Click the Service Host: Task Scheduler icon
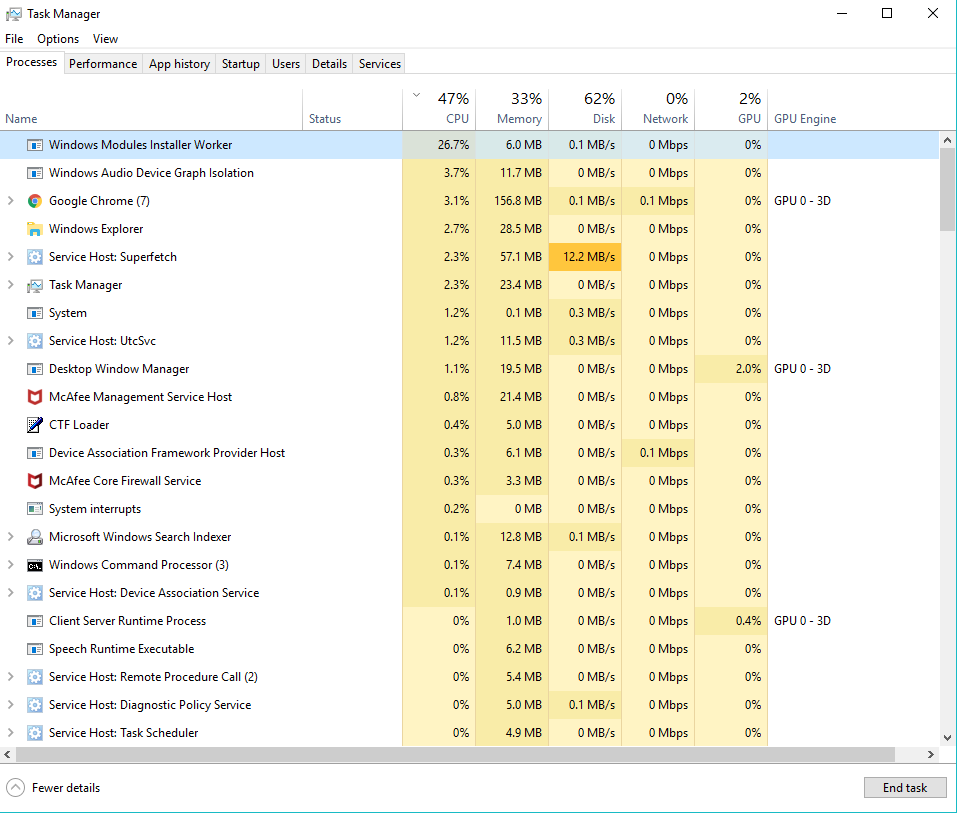957x813 pixels. click(35, 733)
